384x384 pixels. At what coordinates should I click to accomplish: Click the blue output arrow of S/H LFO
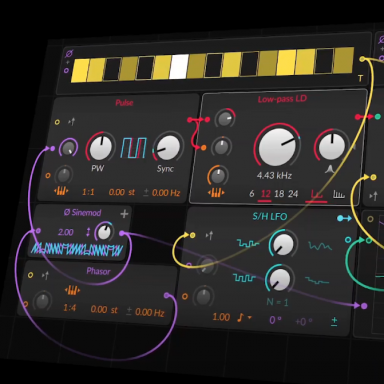click(x=344, y=218)
